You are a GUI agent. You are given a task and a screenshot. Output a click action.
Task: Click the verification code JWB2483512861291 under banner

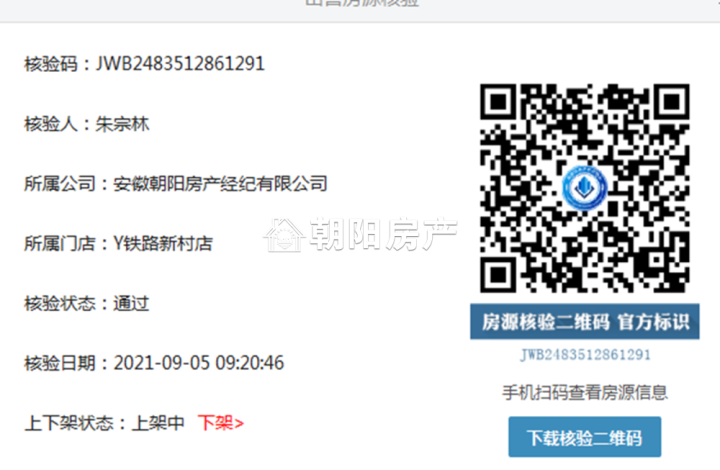click(585, 355)
